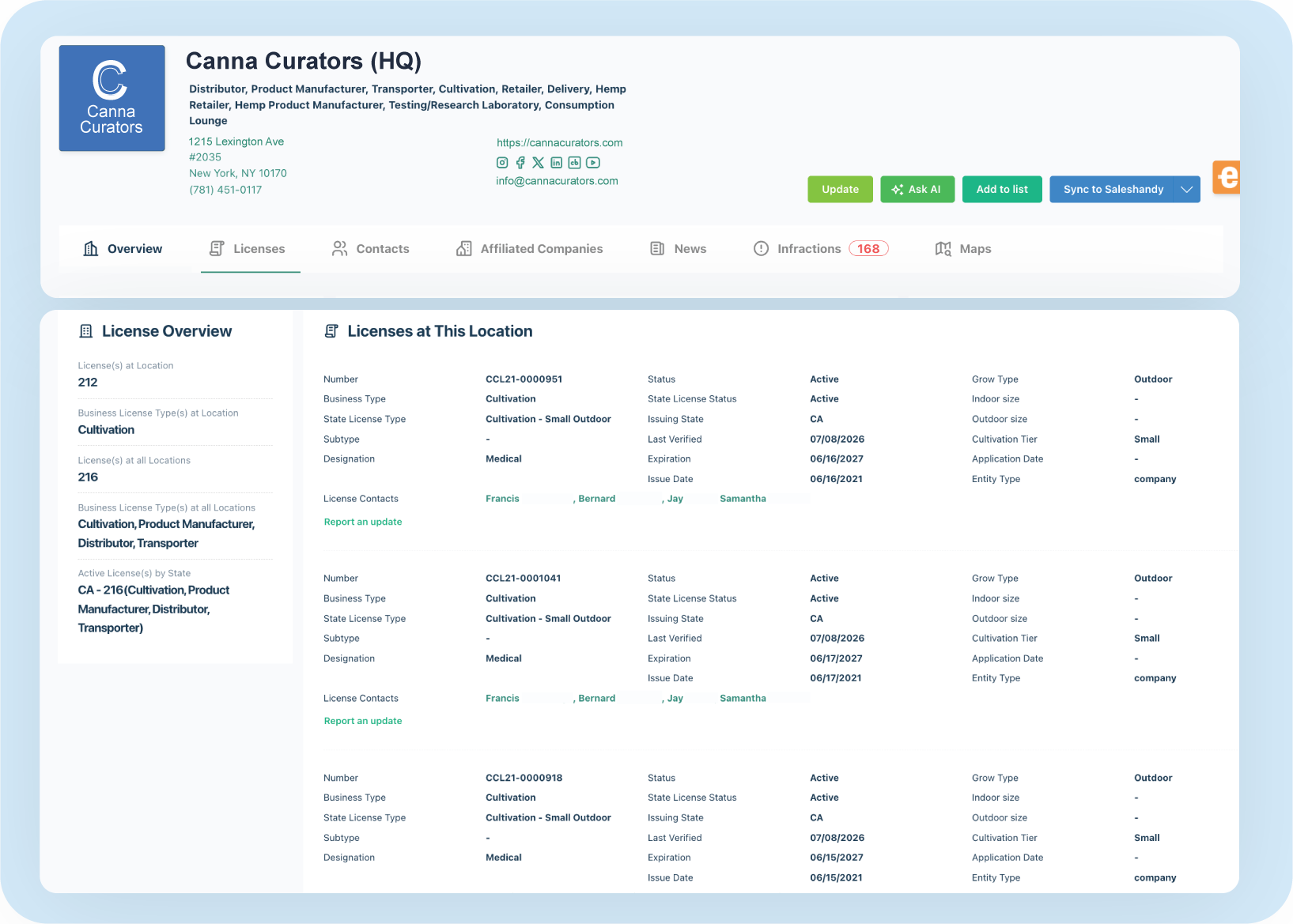Screen dimensions: 1293x924
Task: Click 'Cultivation - Small Outdoor' for license CCL21-0000951
Action: (x=548, y=420)
